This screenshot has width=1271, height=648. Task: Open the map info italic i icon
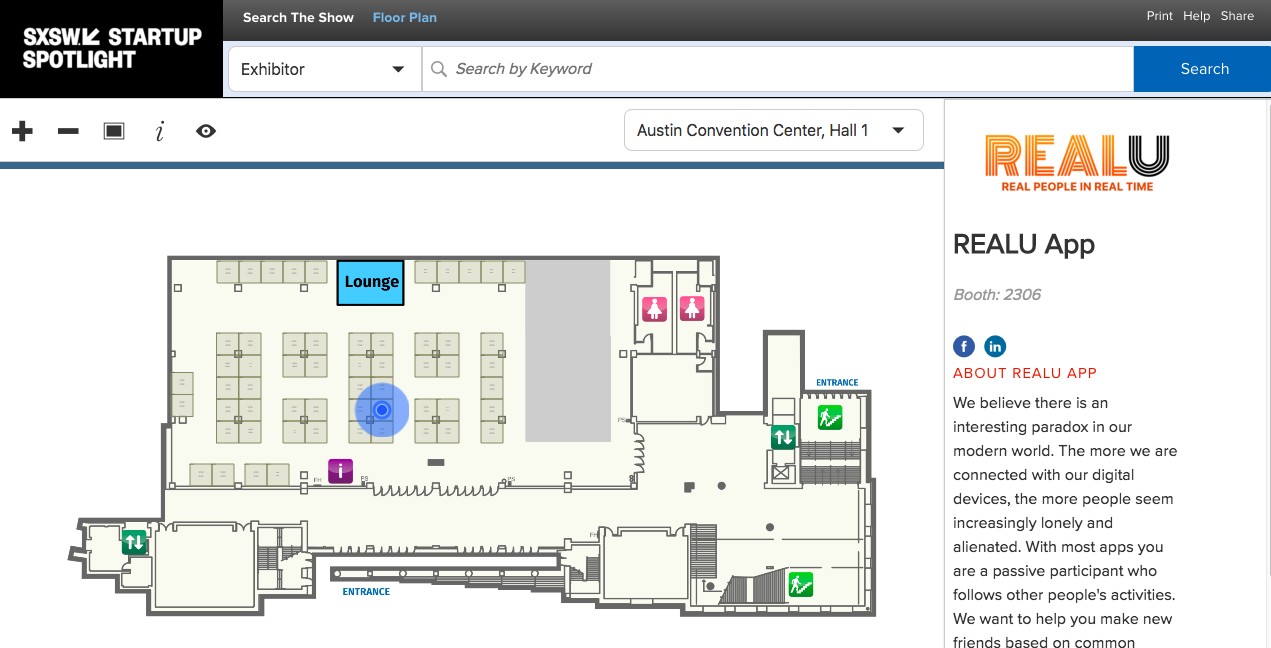click(x=160, y=131)
